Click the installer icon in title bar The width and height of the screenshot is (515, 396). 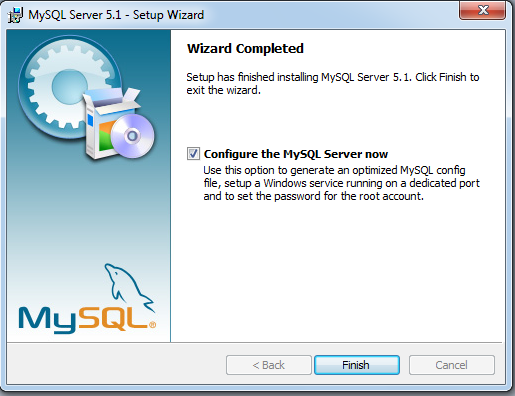coord(16,15)
